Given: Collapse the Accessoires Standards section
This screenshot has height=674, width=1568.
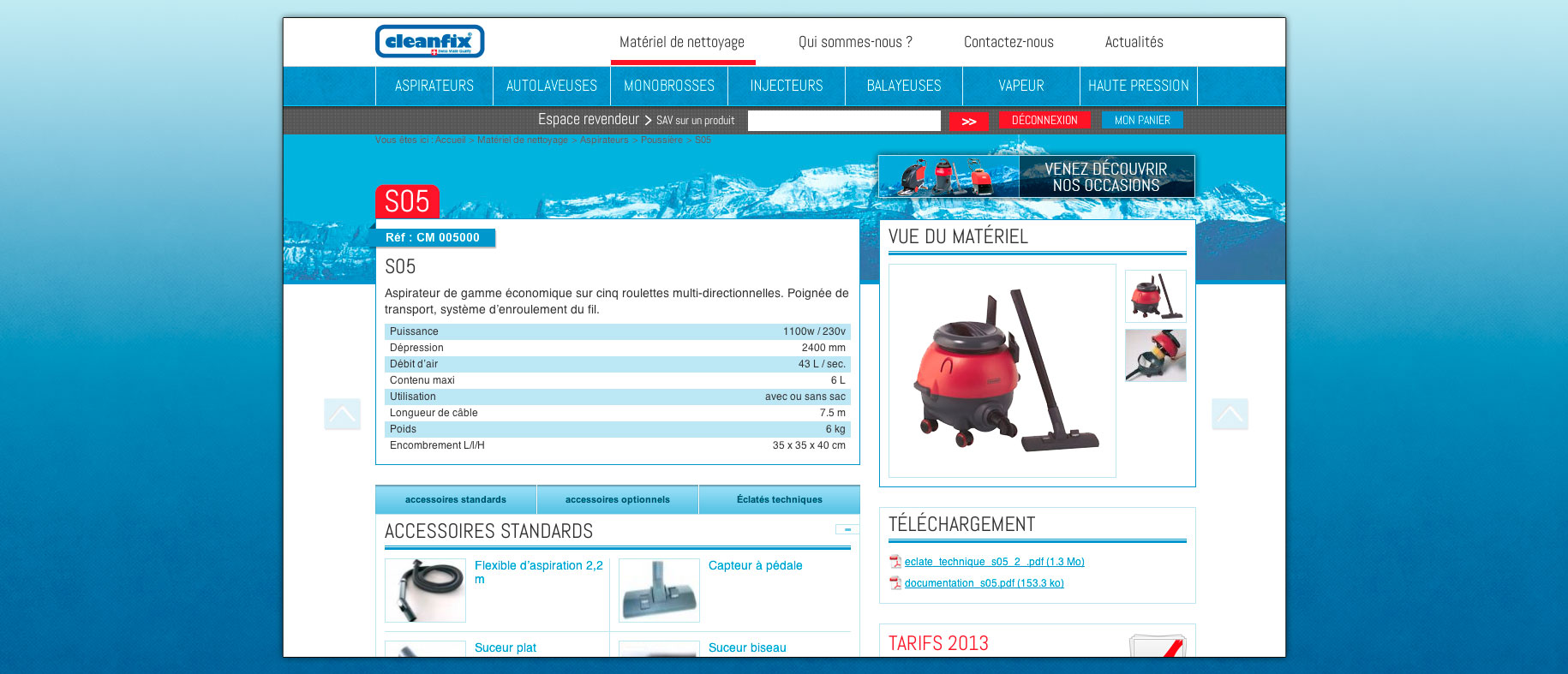Looking at the screenshot, I should click(847, 529).
